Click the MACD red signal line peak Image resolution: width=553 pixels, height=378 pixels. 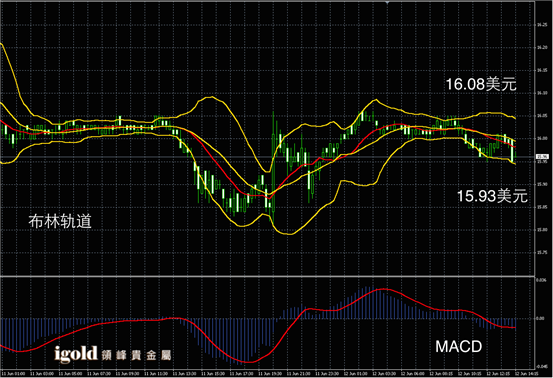384,289
